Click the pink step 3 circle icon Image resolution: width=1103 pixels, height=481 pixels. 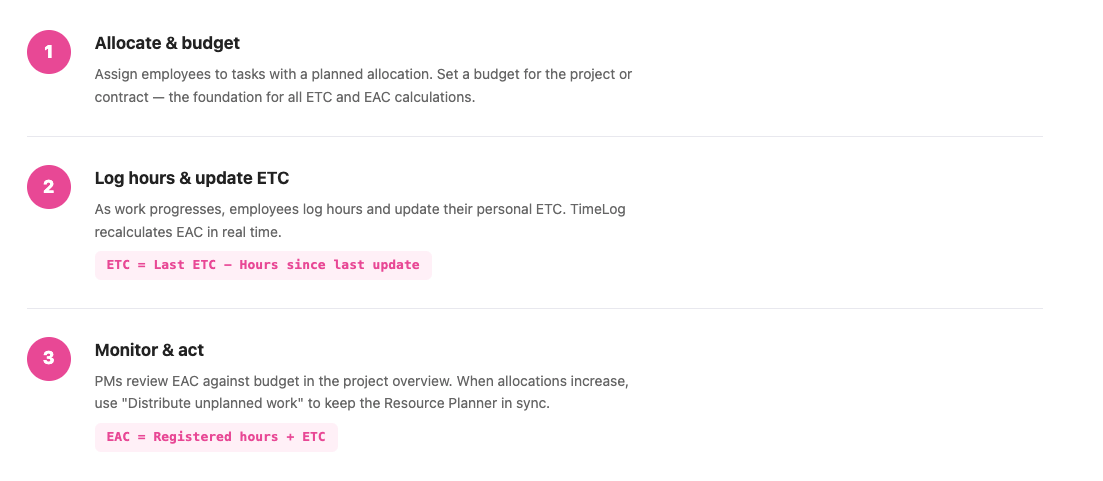coord(48,359)
